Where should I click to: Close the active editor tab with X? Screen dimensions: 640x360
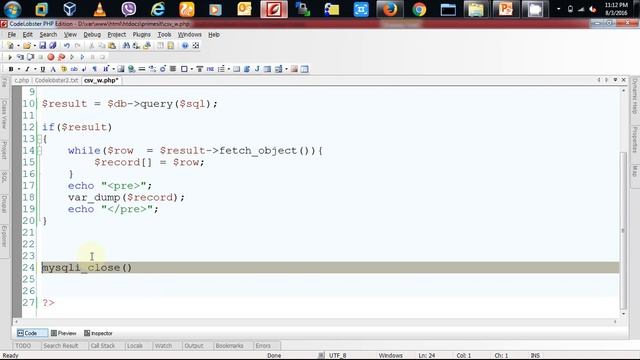(x=623, y=80)
